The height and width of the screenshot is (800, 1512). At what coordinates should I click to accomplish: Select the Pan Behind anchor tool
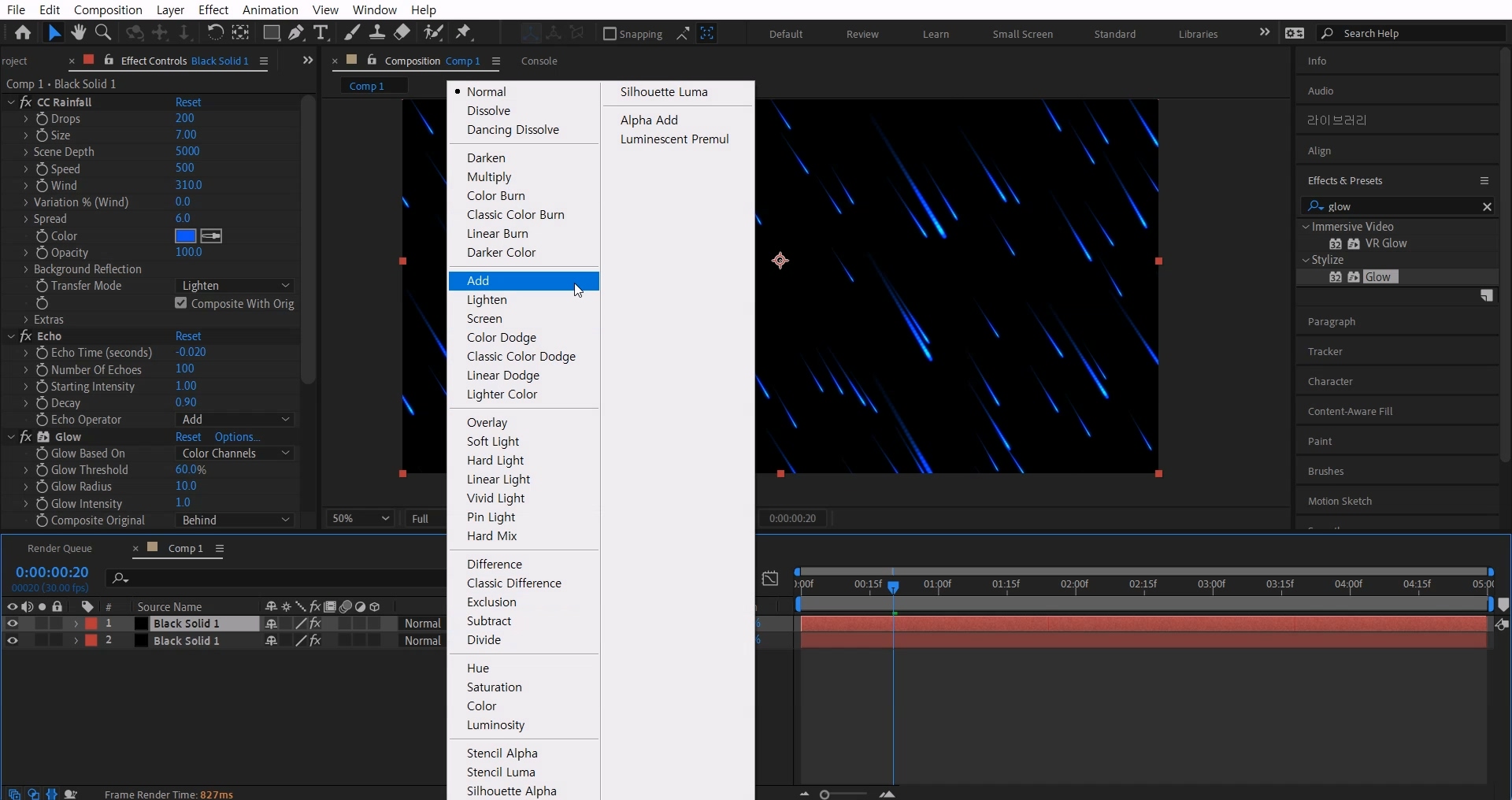[241, 33]
